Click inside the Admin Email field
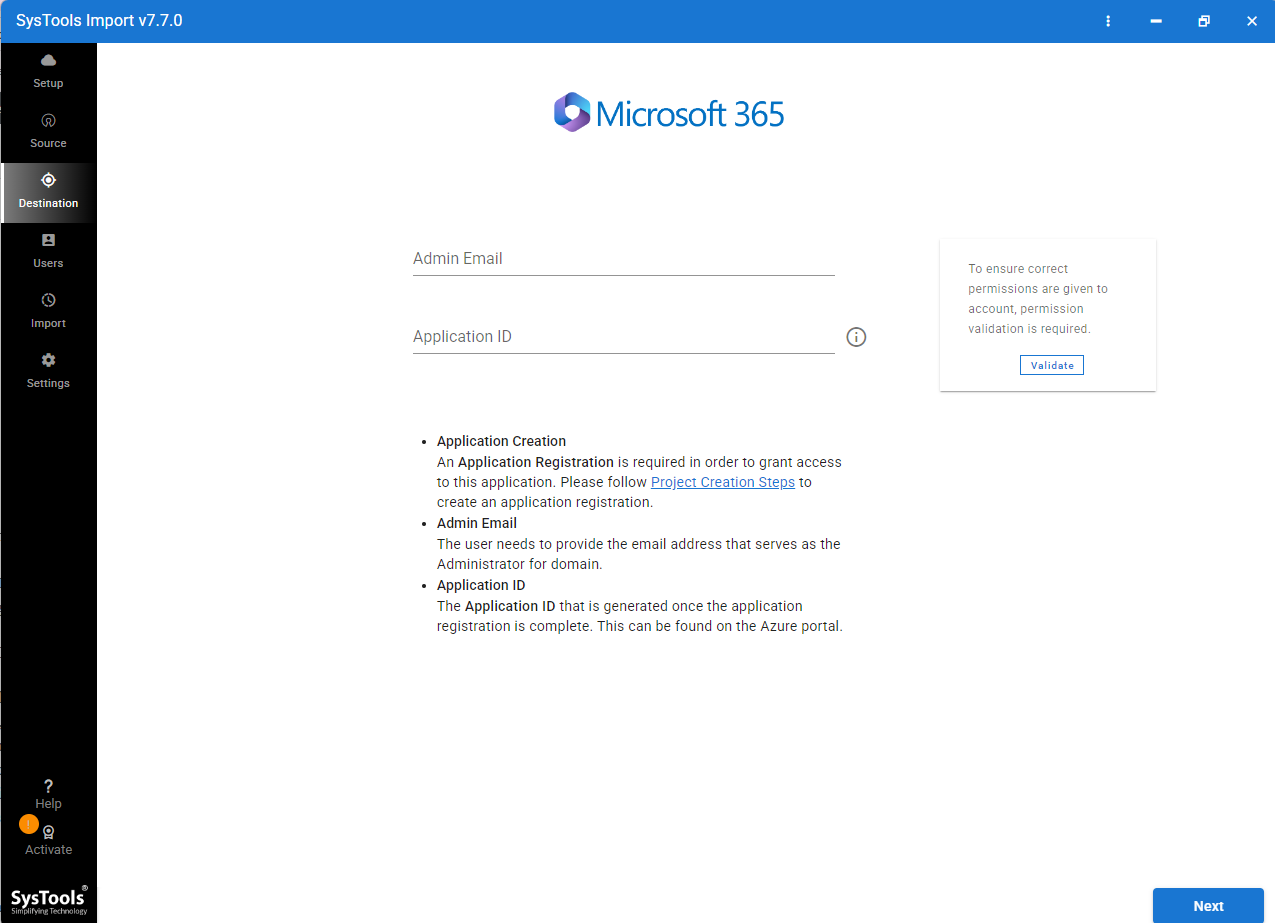 pyautogui.click(x=623, y=258)
